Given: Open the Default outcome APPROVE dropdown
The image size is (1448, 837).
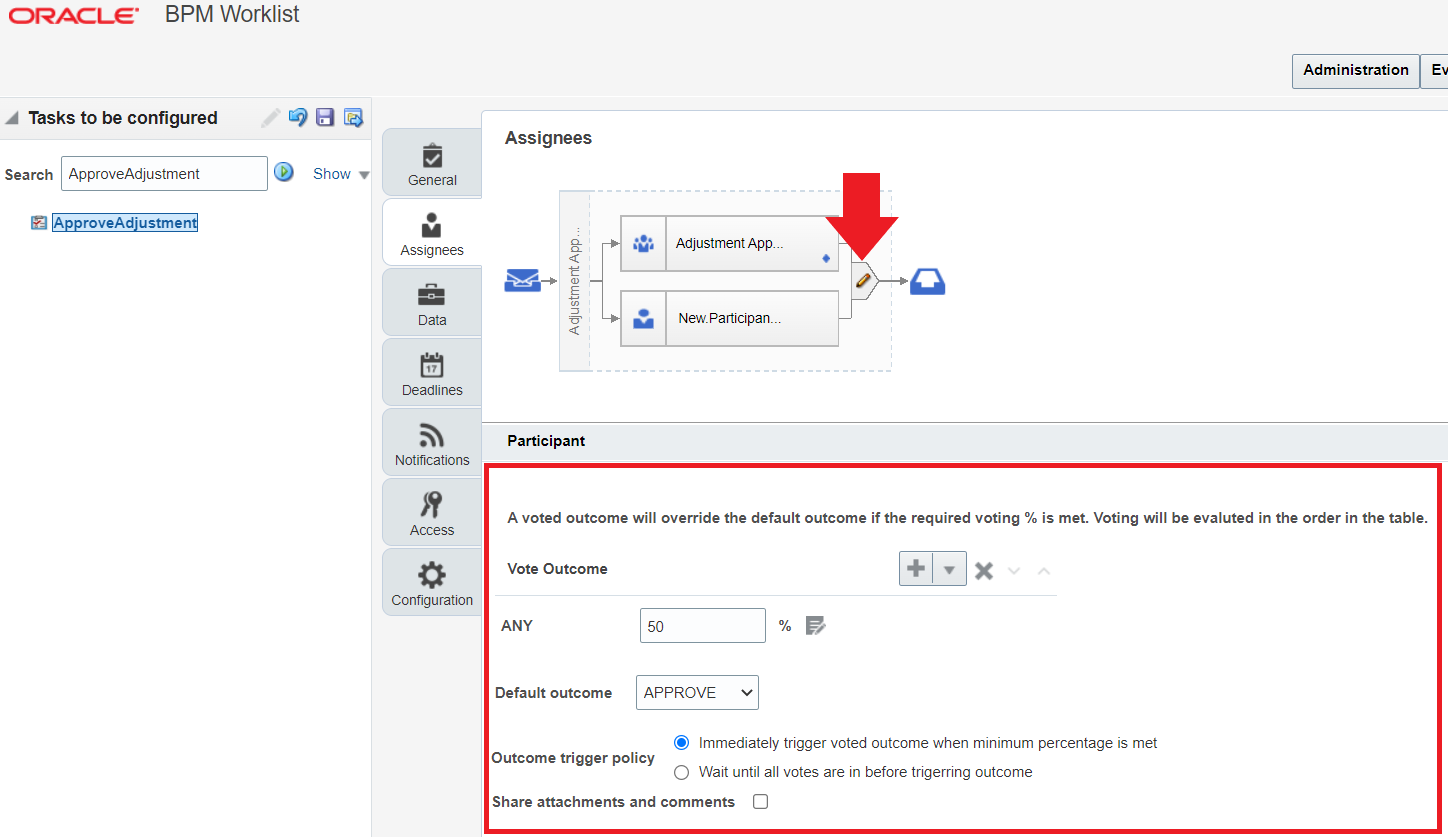Looking at the screenshot, I should (697, 692).
